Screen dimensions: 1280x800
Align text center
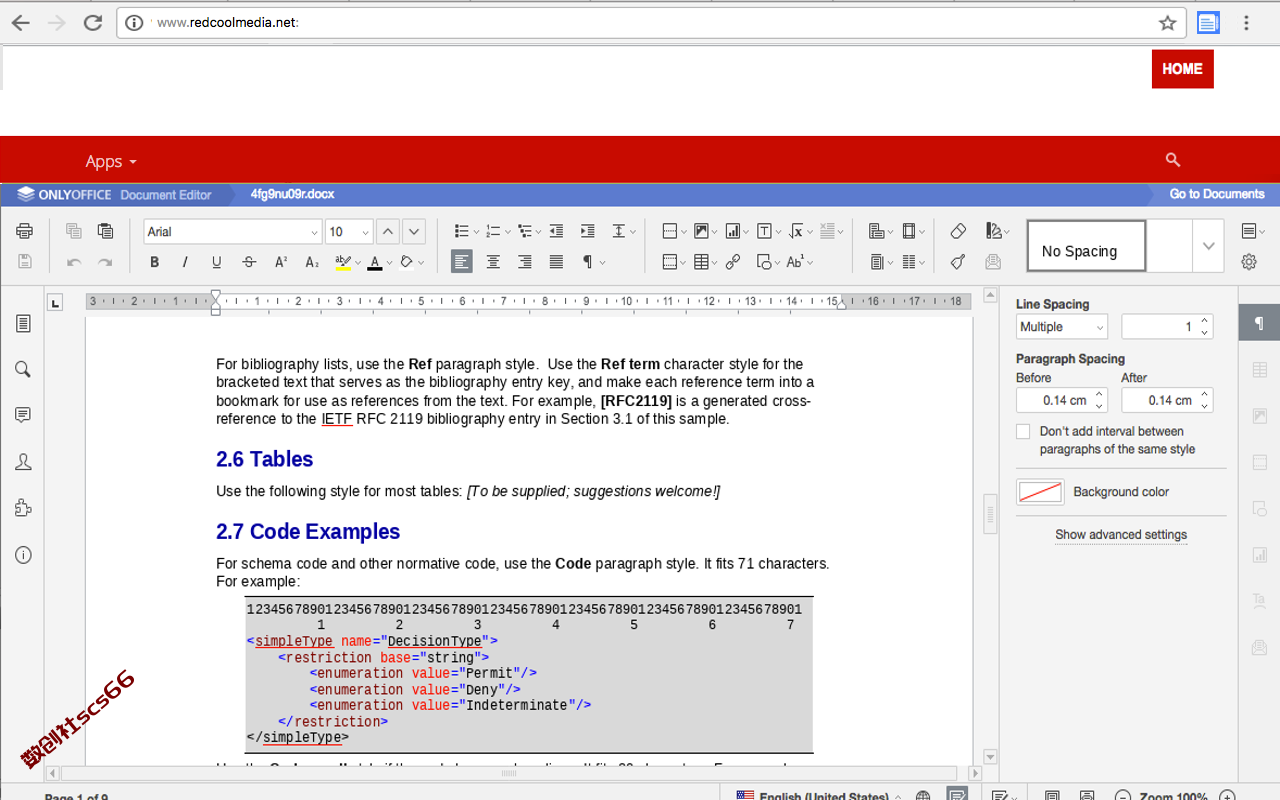pyautogui.click(x=493, y=262)
